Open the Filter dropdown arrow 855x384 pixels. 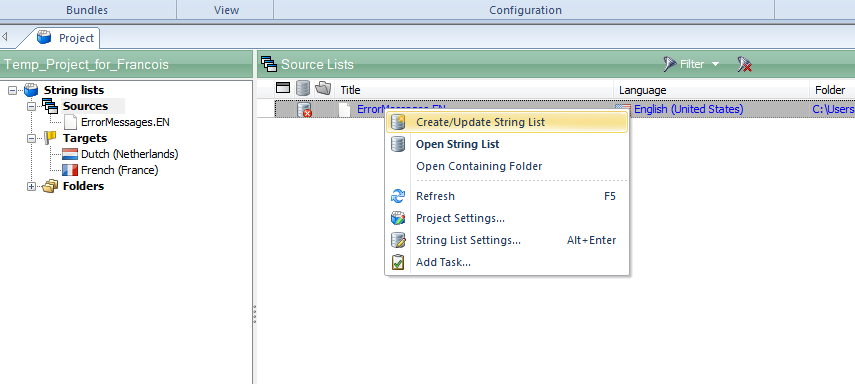715,64
